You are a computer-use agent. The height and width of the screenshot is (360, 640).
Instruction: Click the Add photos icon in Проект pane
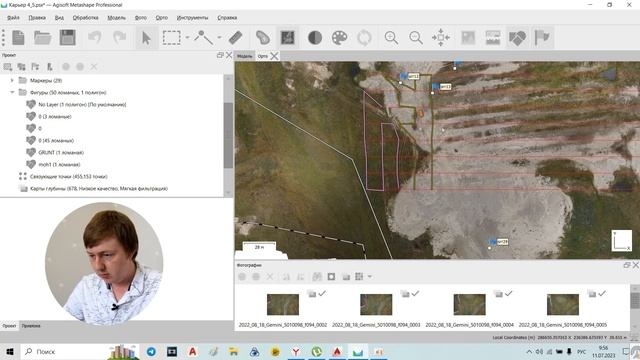coord(22,67)
